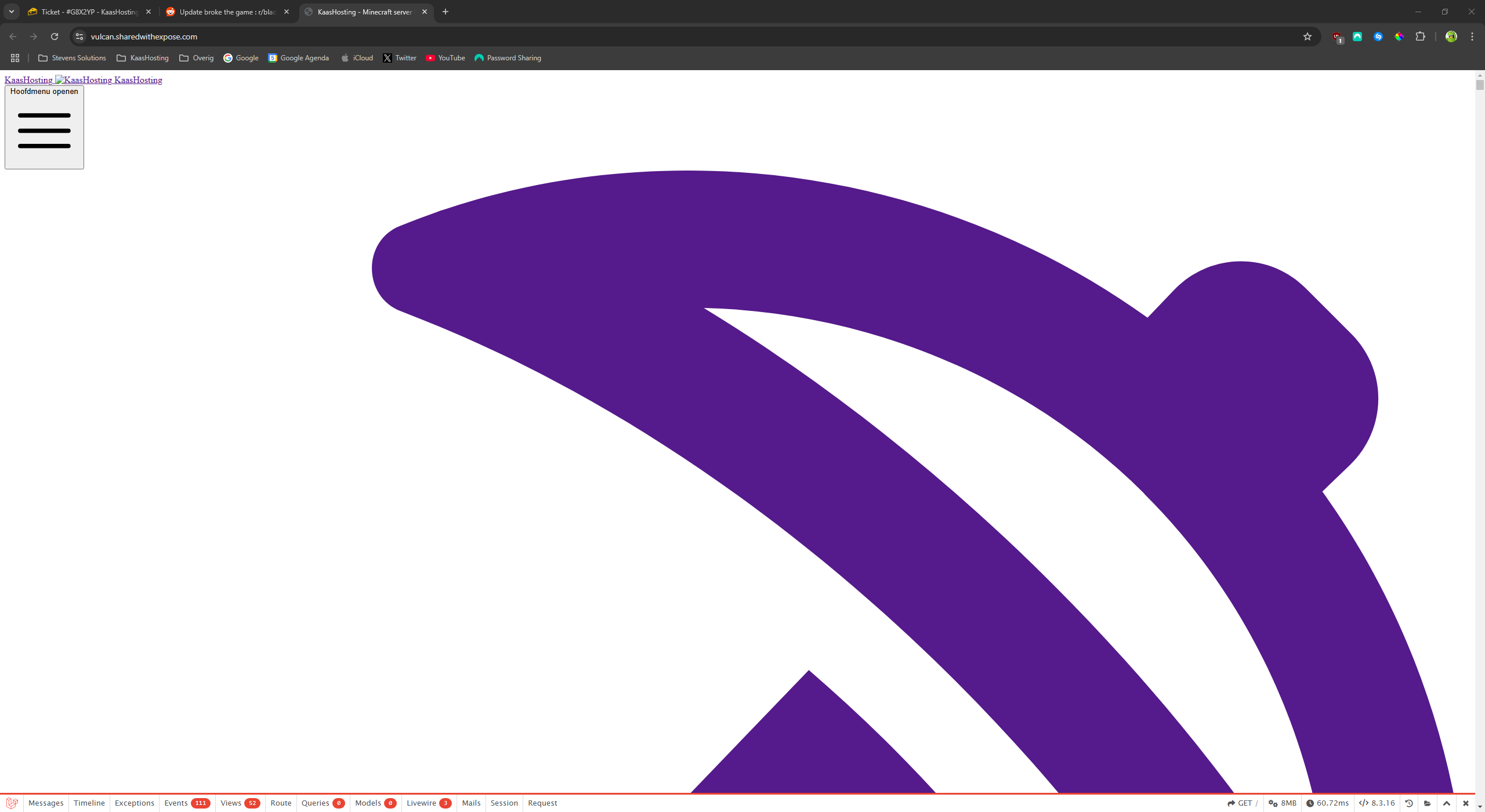Viewport: 1485px width, 812px height.
Task: Bookmark this page with star icon
Action: click(x=1307, y=37)
